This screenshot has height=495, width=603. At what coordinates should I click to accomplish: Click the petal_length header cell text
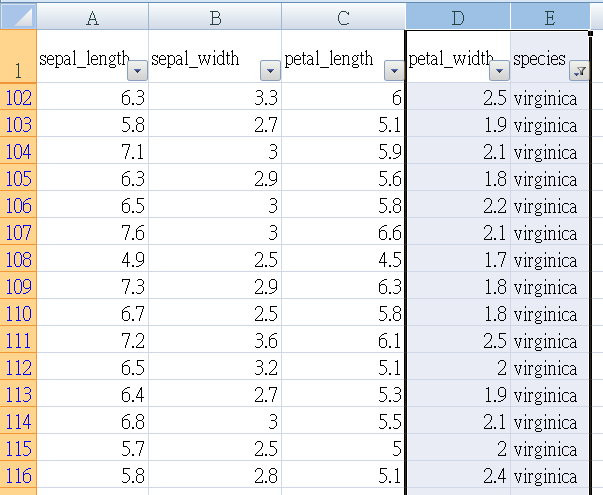tap(329, 59)
